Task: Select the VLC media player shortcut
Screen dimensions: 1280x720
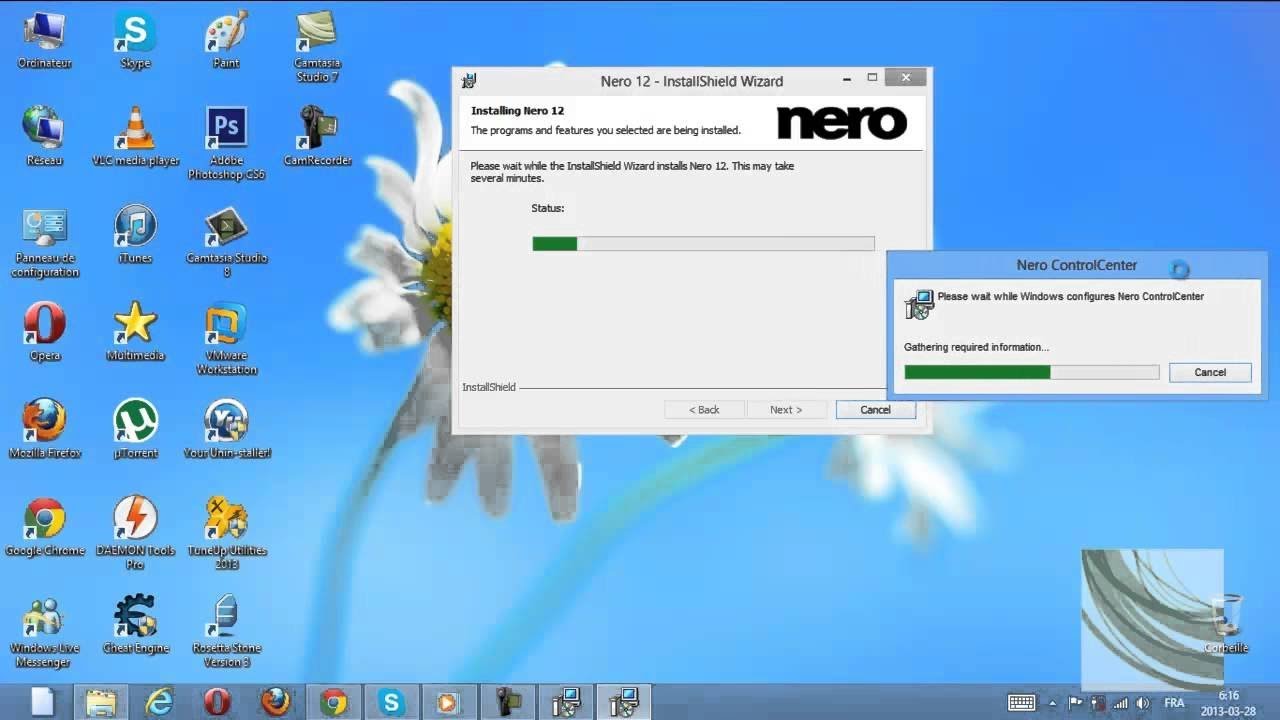Action: point(135,136)
